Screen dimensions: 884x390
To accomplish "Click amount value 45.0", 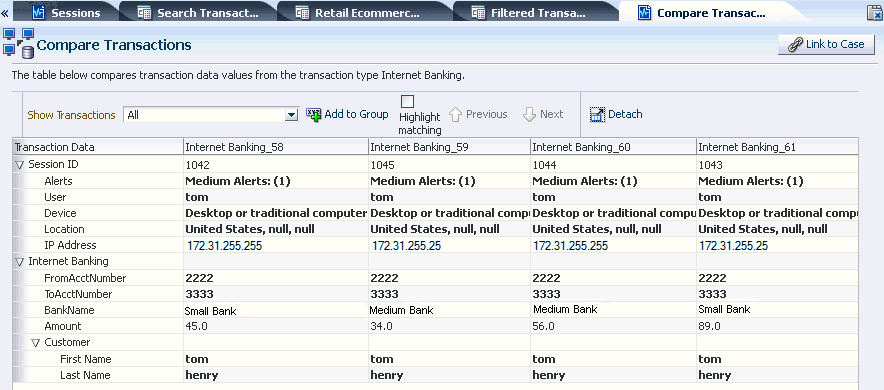I will coord(196,326).
